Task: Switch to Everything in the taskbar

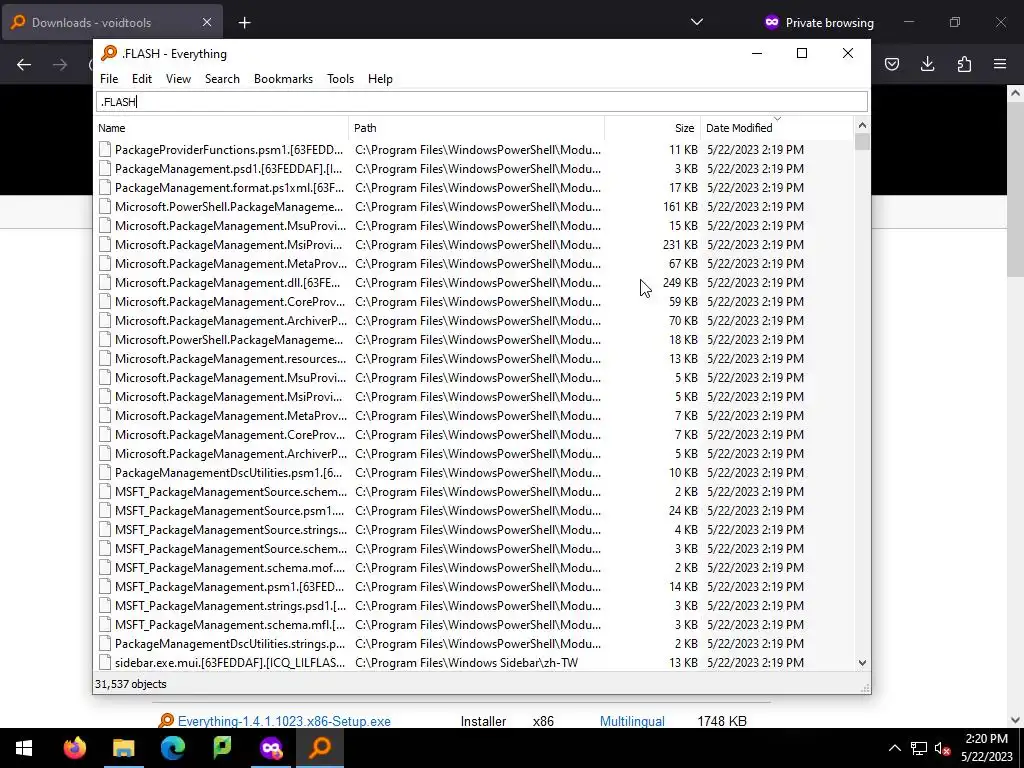Action: click(320, 748)
